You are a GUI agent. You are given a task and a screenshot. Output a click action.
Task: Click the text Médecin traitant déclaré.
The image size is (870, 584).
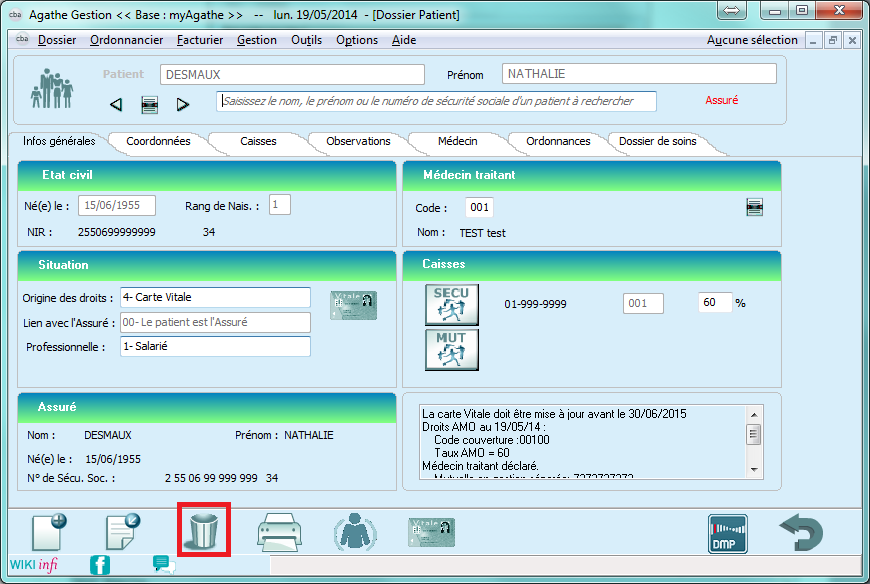pos(480,466)
